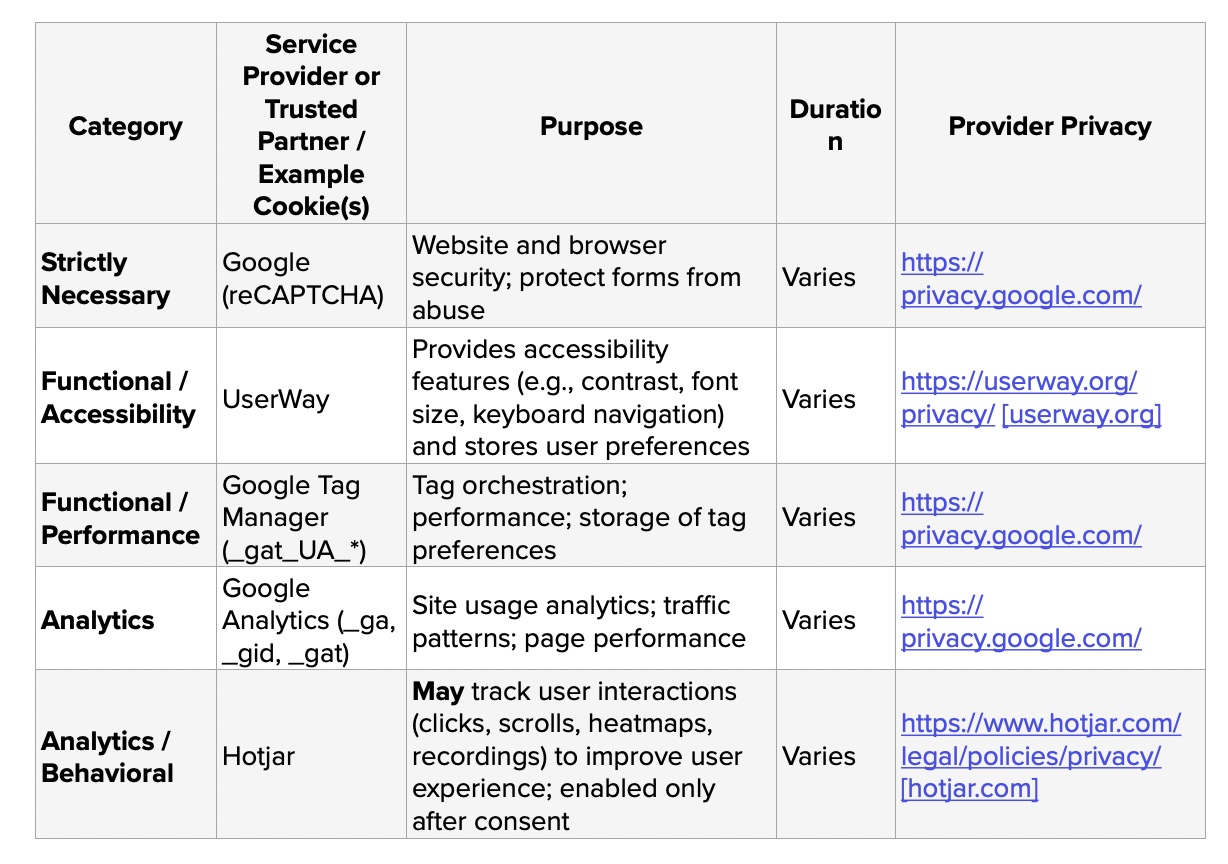The width and height of the screenshot is (1228, 864).
Task: Click 'Varies' in the UserWay row
Action: (x=819, y=399)
